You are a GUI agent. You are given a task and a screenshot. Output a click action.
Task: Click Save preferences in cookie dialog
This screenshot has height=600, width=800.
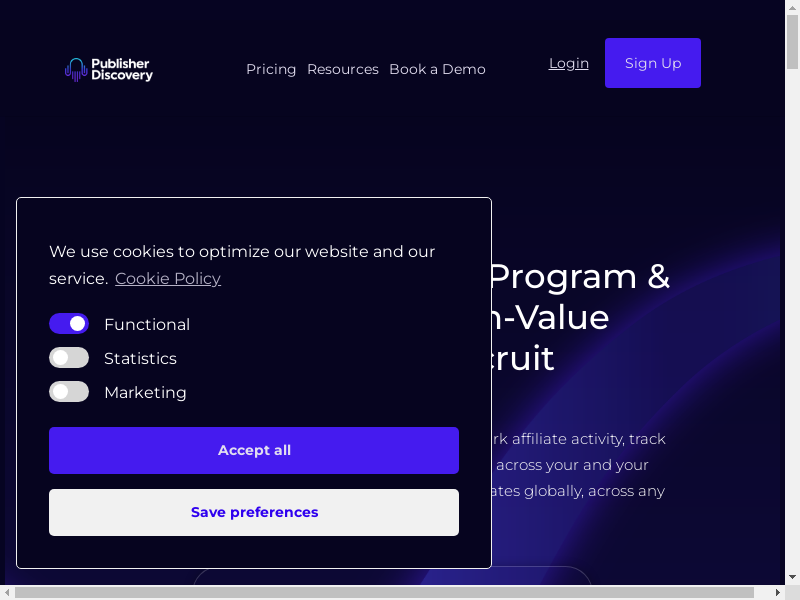[254, 512]
